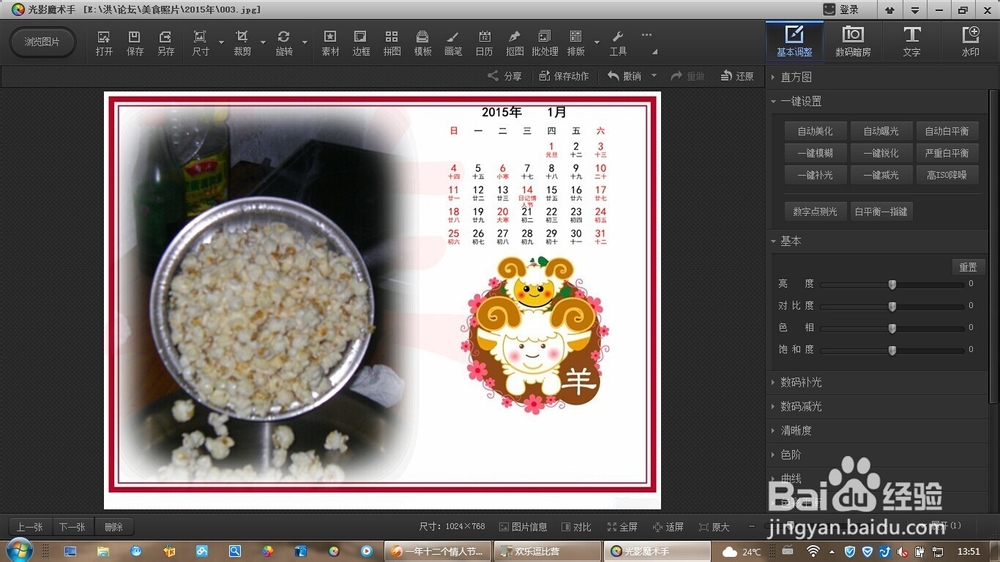Open 数字点测光 metering

815,212
